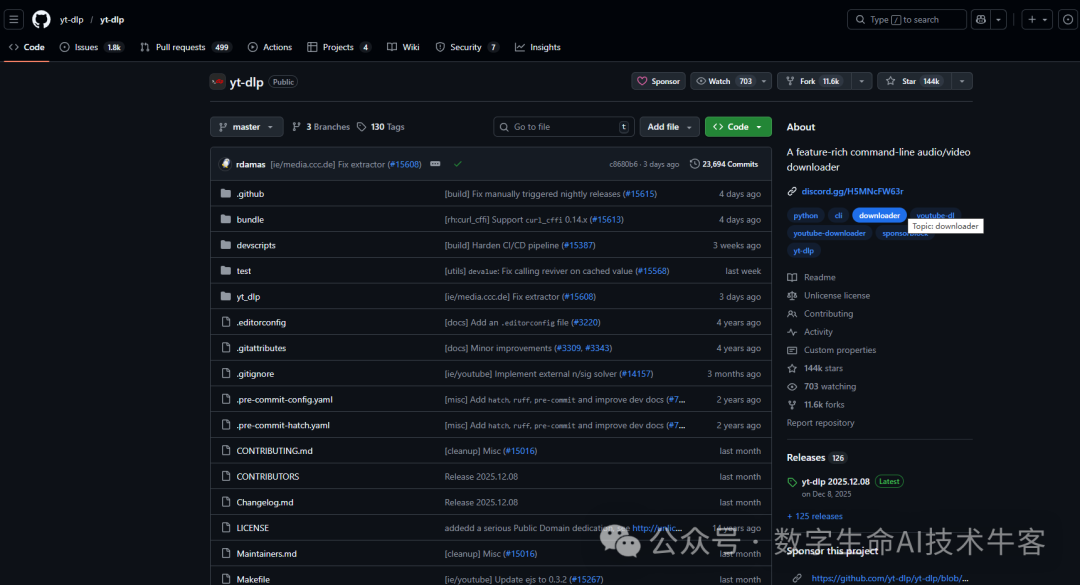This screenshot has height=585, width=1080.
Task: Open the Add file dropdown
Action: pyautogui.click(x=669, y=127)
